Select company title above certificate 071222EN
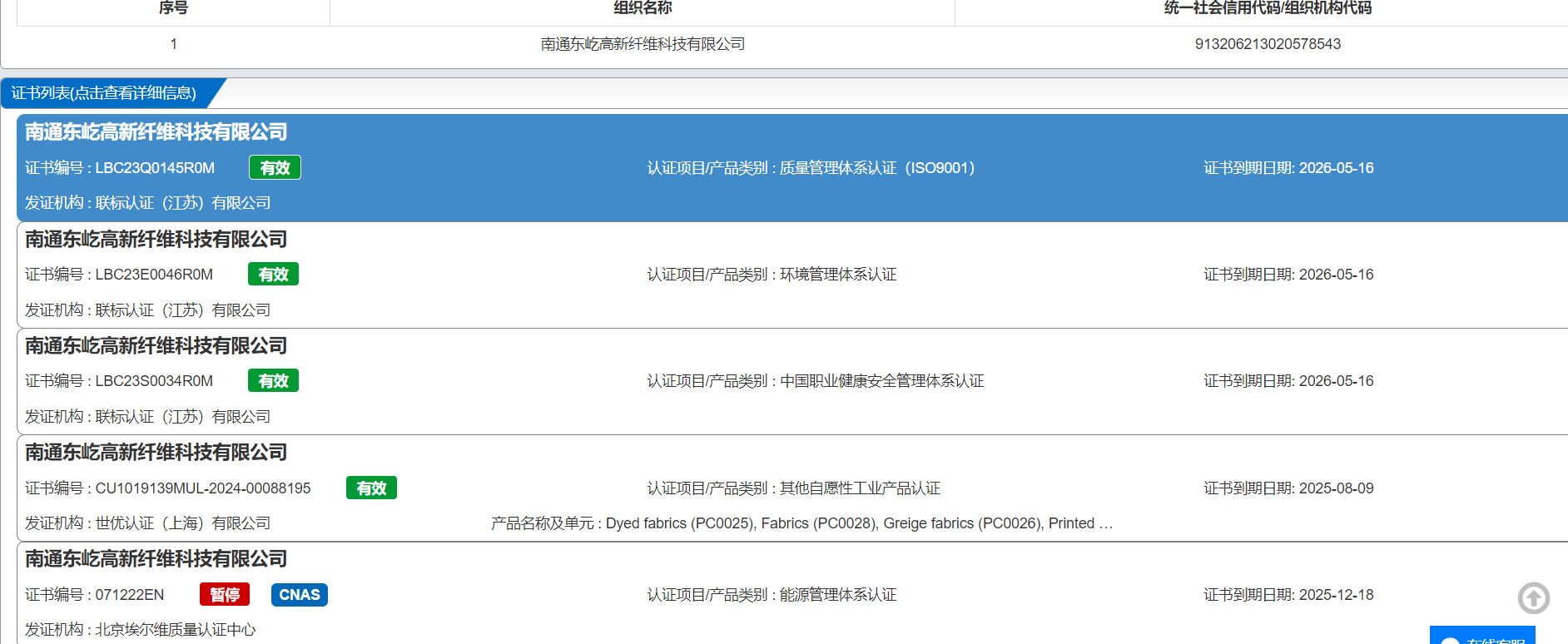1568x644 pixels. pyautogui.click(x=156, y=559)
